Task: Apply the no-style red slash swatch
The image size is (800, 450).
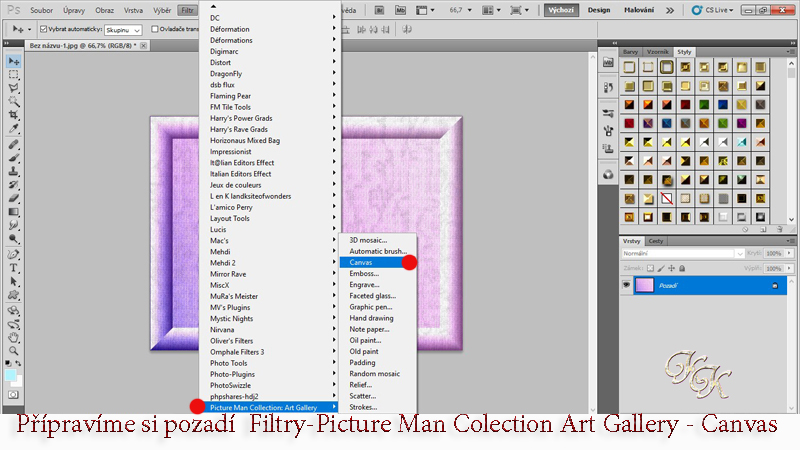Action: pyautogui.click(x=666, y=198)
